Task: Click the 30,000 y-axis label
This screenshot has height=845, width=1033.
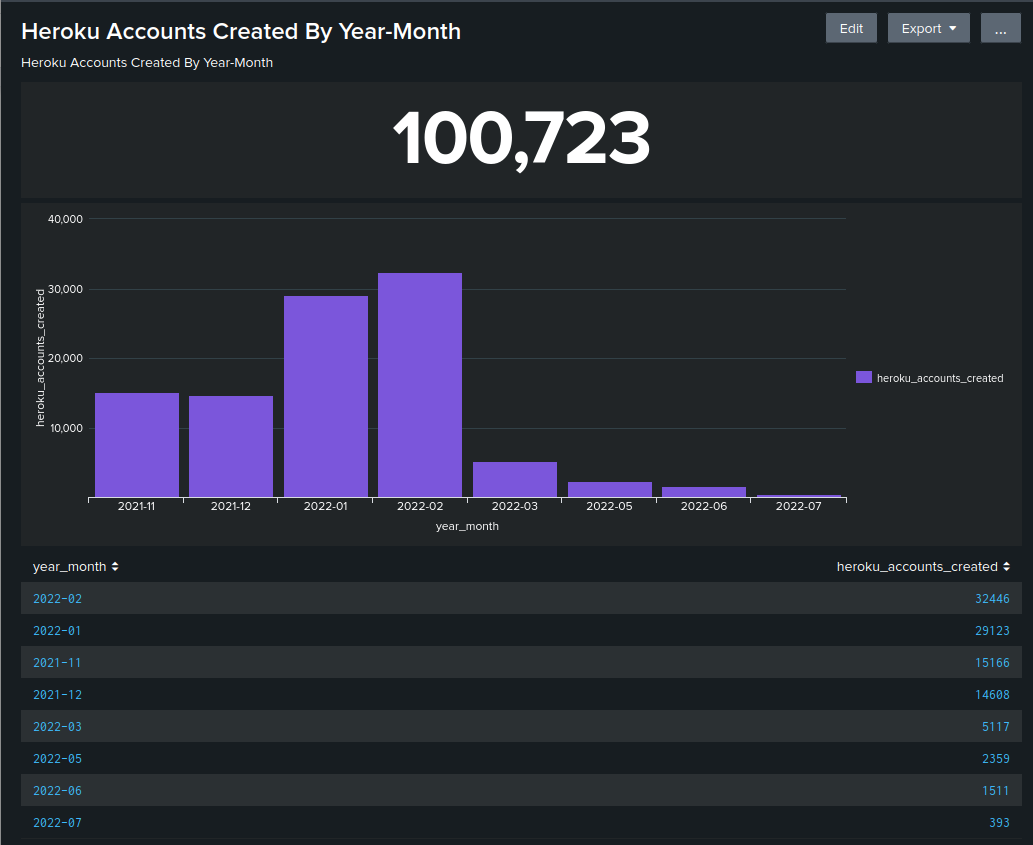Action: 65,289
